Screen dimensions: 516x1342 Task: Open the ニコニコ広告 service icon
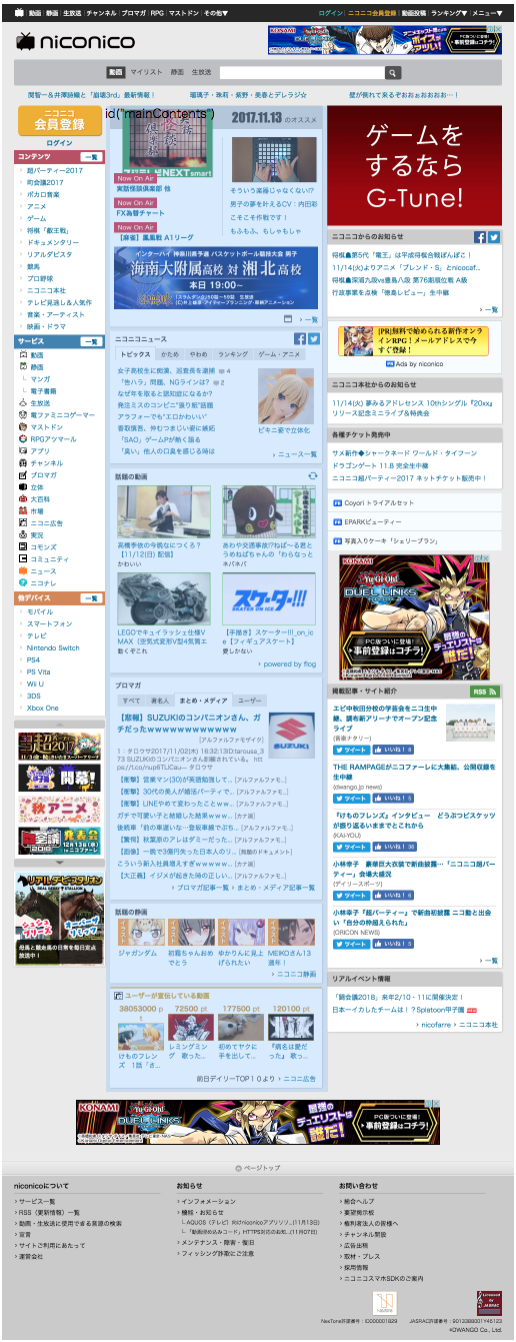tap(21, 523)
